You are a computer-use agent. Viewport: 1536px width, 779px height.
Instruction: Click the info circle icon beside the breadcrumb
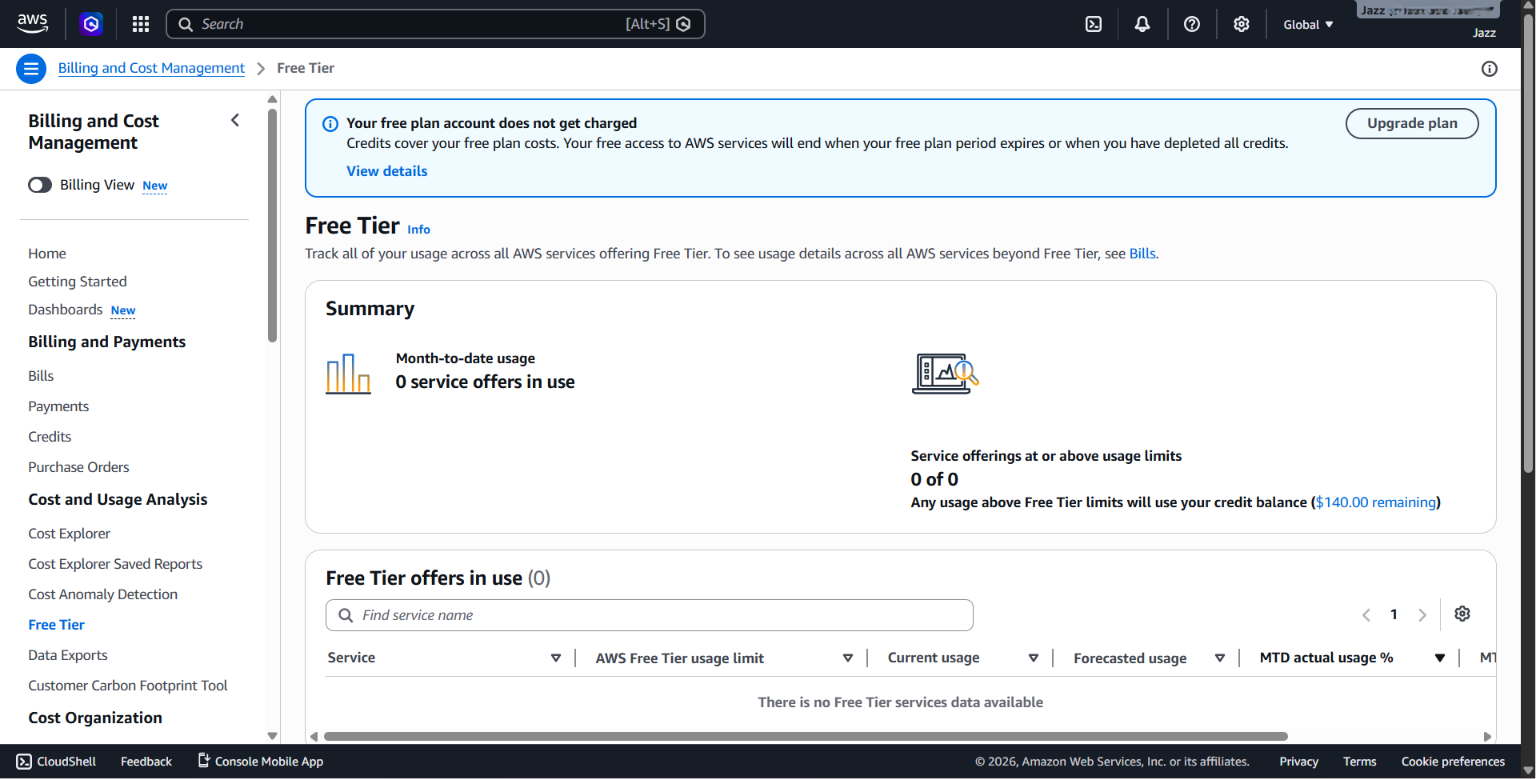tap(1489, 68)
